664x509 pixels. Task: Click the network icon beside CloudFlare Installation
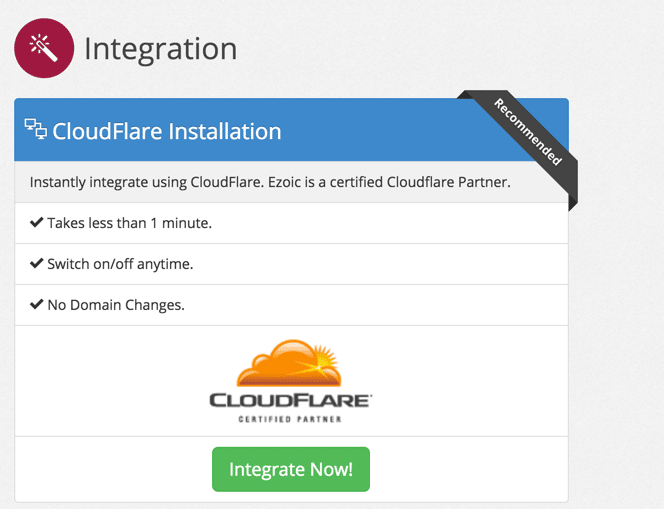tap(35, 129)
